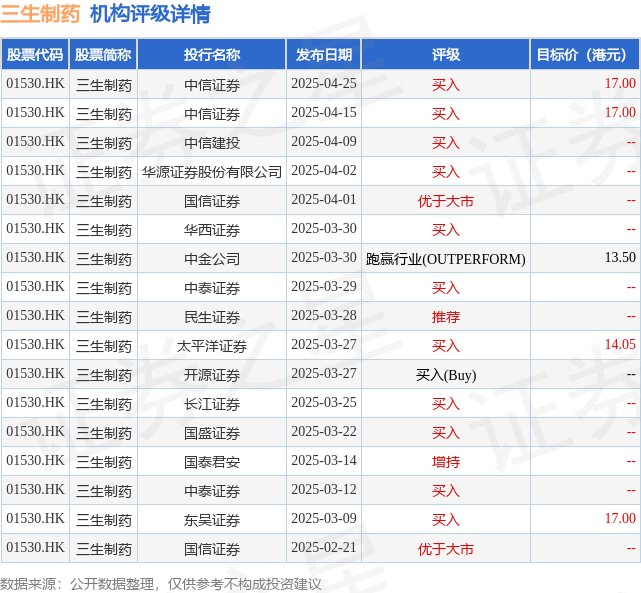Click 17.00 target price in the 东吴证券 row
641x593 pixels.
tap(620, 519)
